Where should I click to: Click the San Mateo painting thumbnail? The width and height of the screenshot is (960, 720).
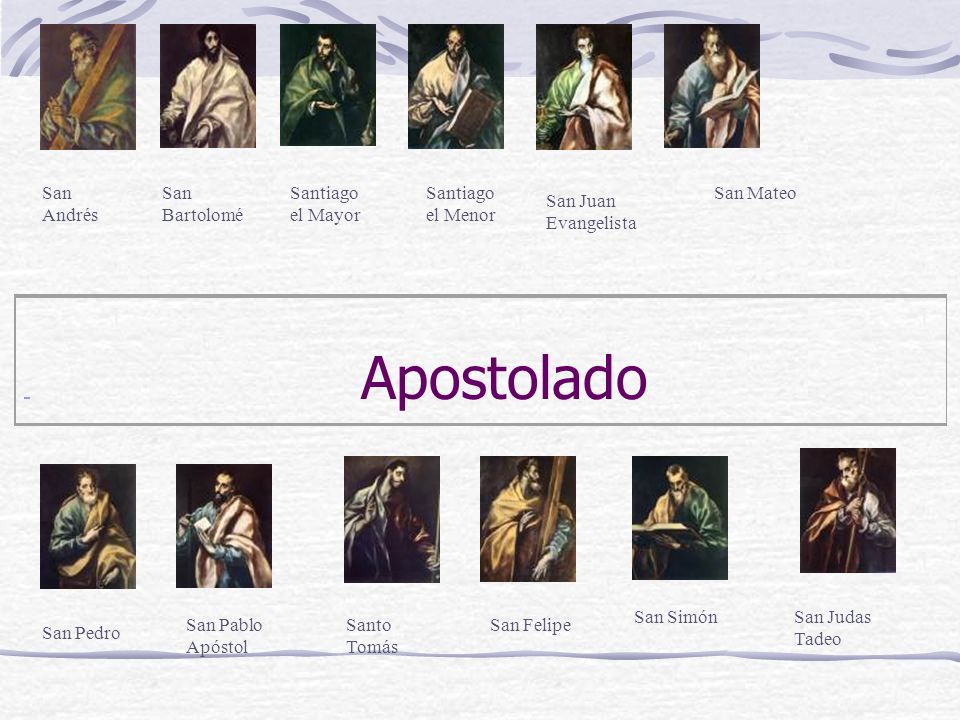point(711,86)
